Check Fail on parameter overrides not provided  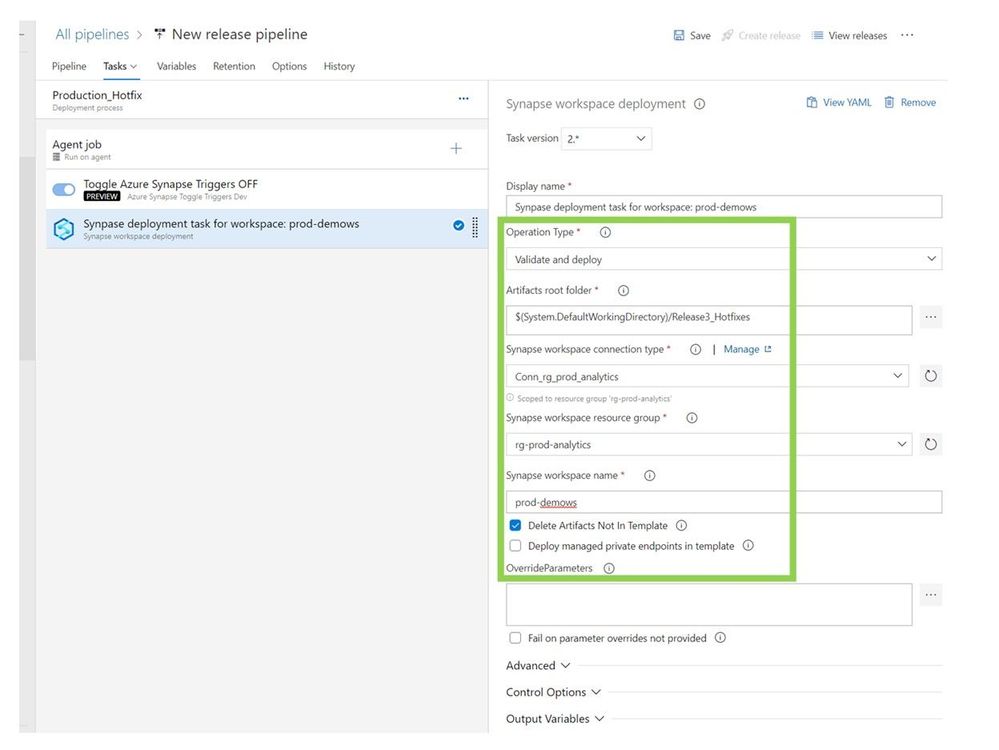coord(515,638)
